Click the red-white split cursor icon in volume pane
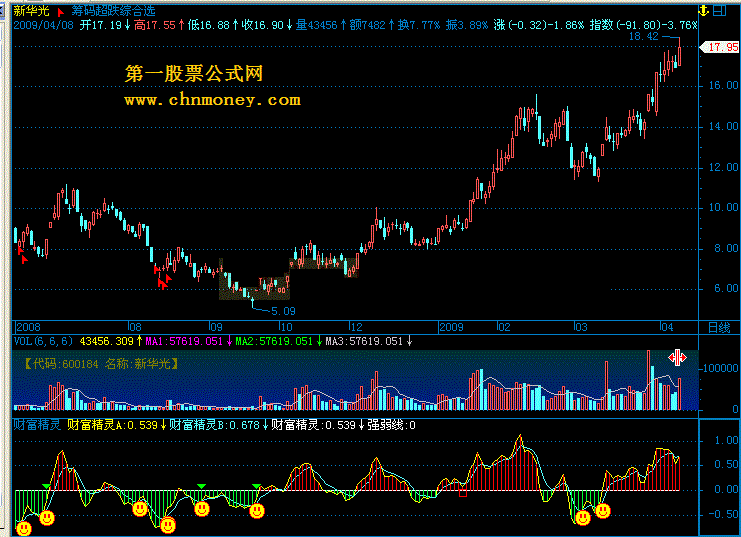Screen dimensions: 741x537 (677, 358)
